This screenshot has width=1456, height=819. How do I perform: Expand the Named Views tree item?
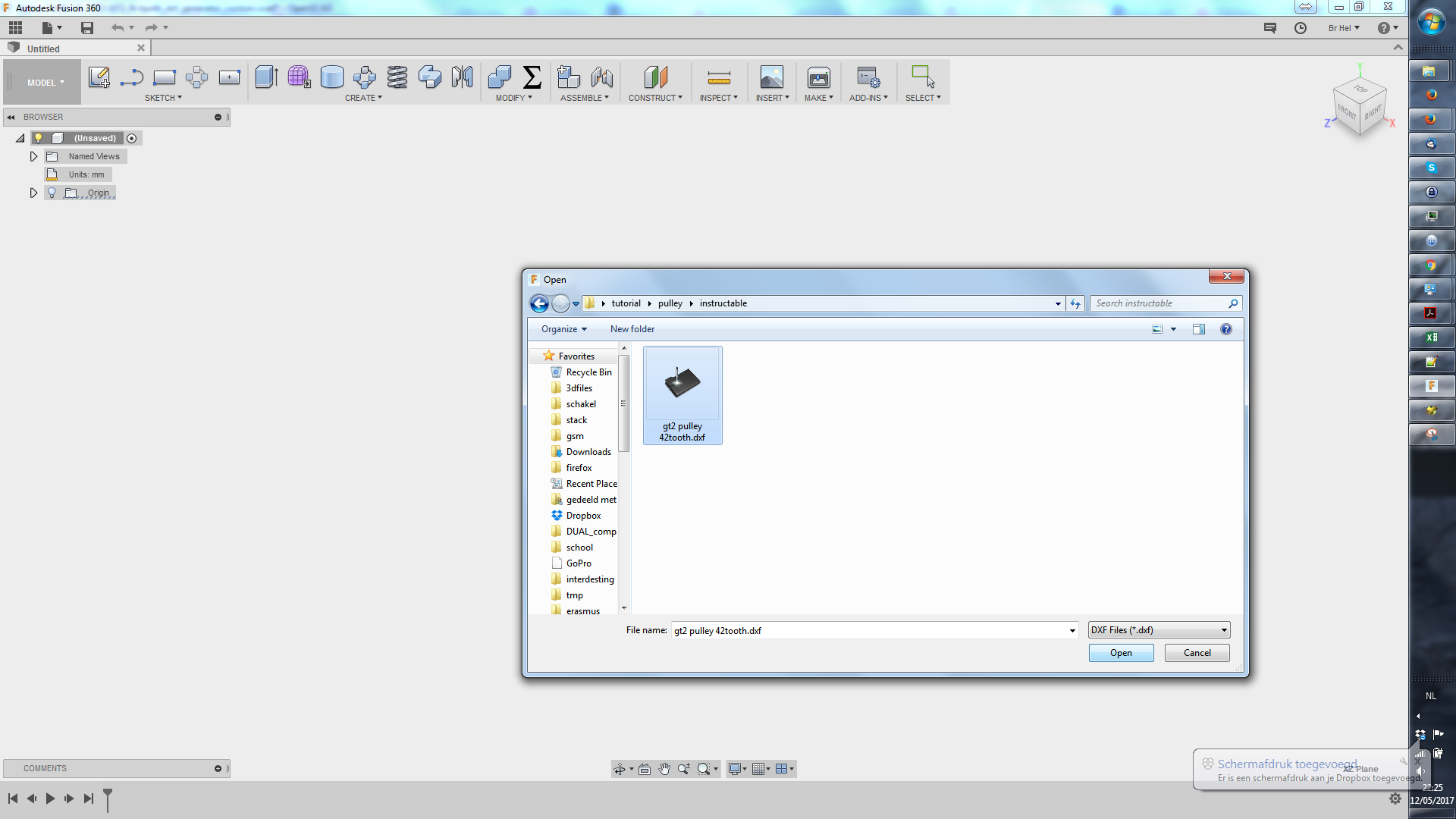(x=34, y=156)
